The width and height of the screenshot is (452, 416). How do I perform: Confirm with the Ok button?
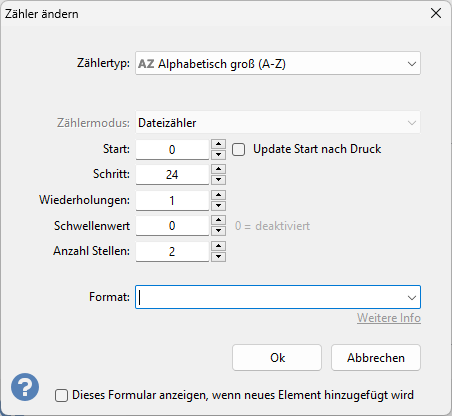(x=277, y=358)
